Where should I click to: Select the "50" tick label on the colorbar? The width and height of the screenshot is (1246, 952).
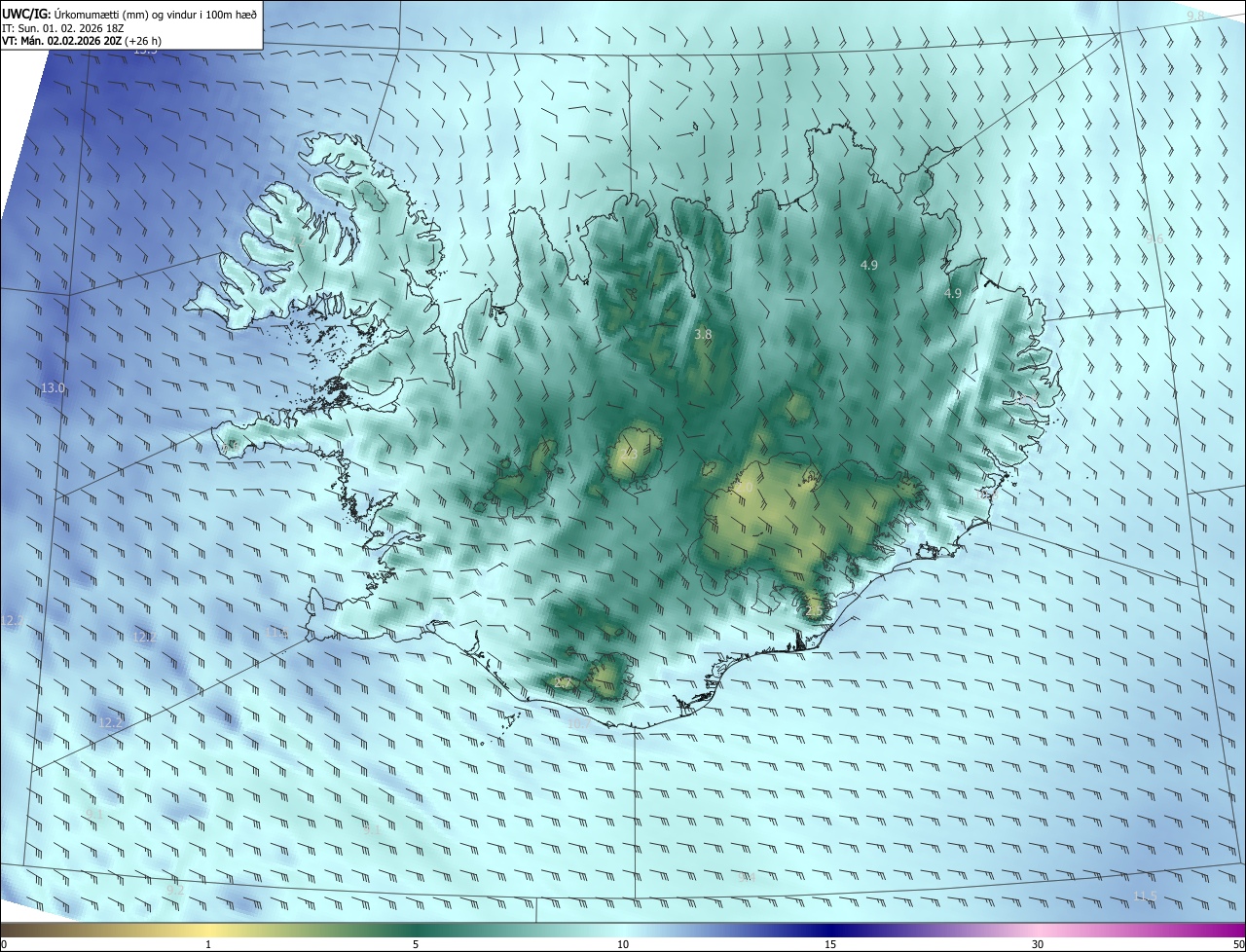(1237, 944)
